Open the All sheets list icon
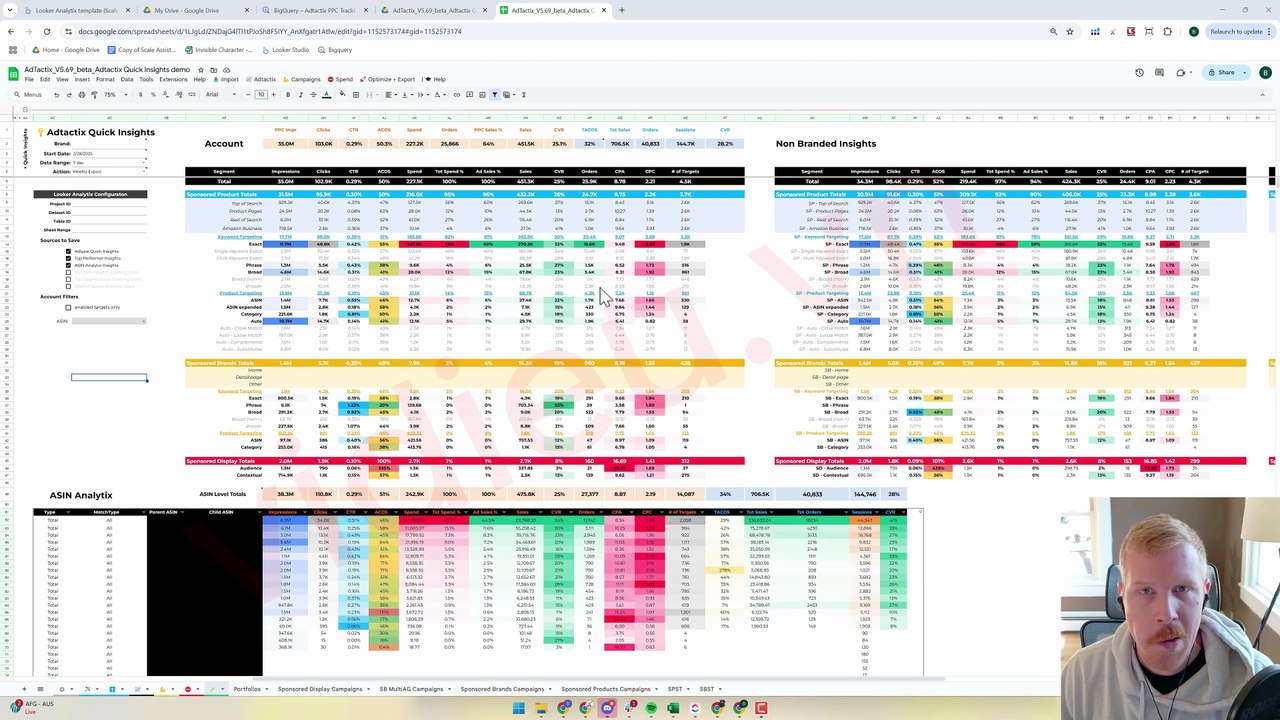Screen dimensions: 1280x720 [x=41, y=689]
